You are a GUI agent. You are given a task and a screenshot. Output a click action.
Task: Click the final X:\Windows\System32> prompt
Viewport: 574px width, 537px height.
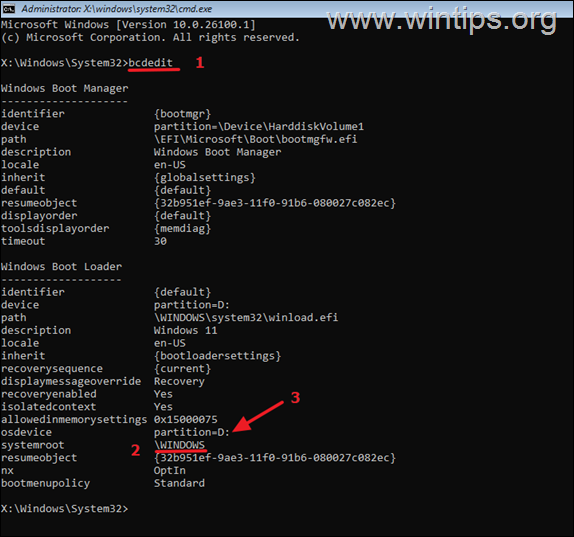(x=65, y=509)
